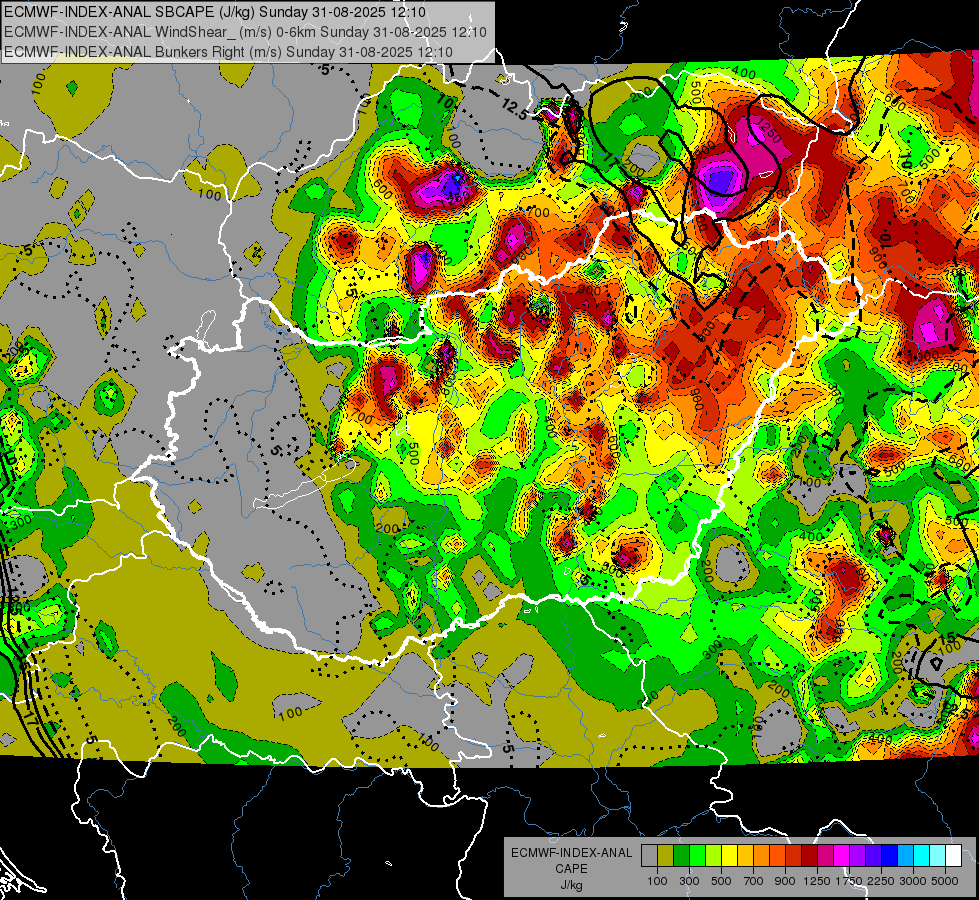Click the J/kg unit label in legend
Viewport: 979px width, 900px height.
[572, 885]
